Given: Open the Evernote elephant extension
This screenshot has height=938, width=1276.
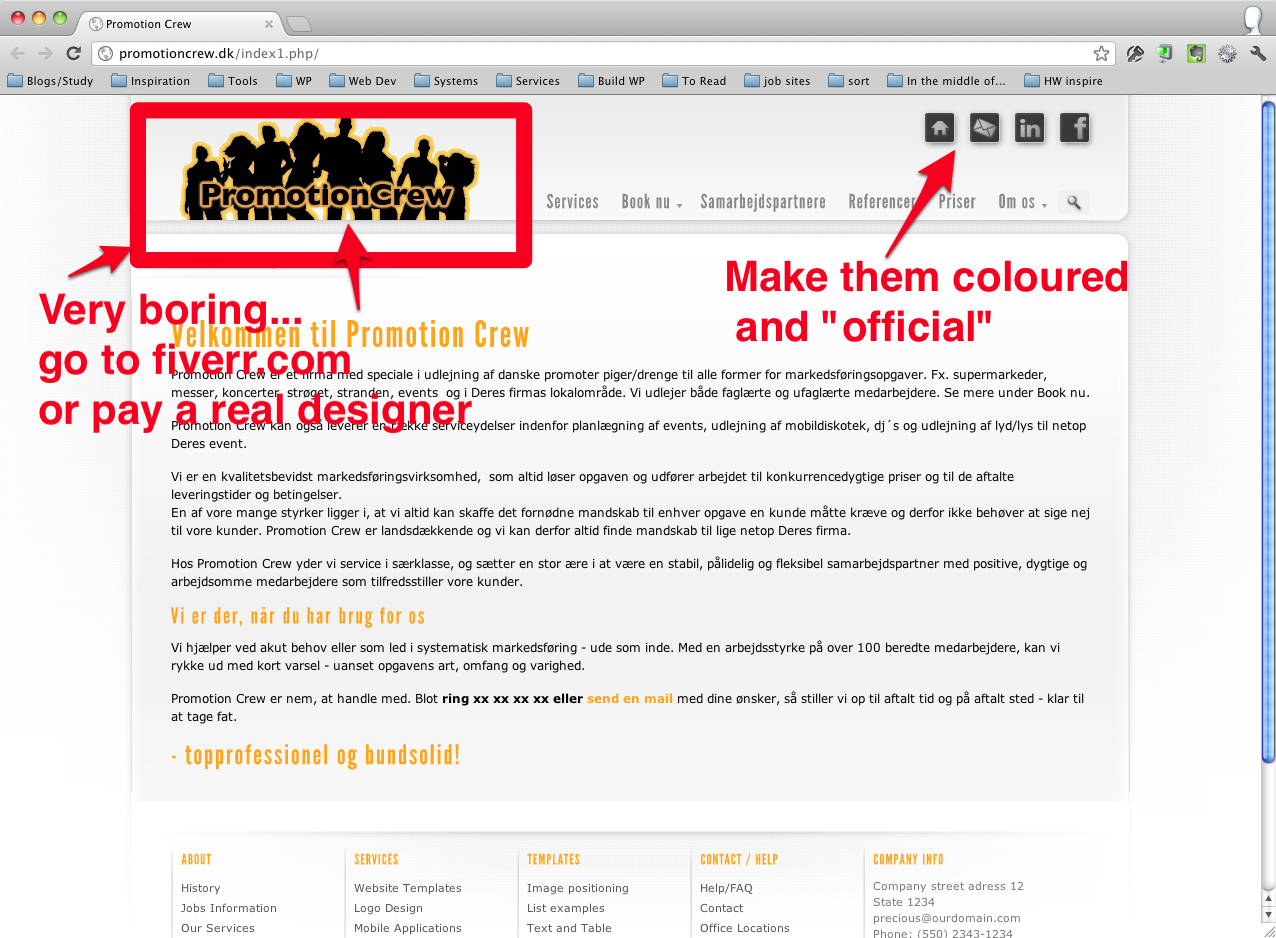Looking at the screenshot, I should pos(1196,54).
